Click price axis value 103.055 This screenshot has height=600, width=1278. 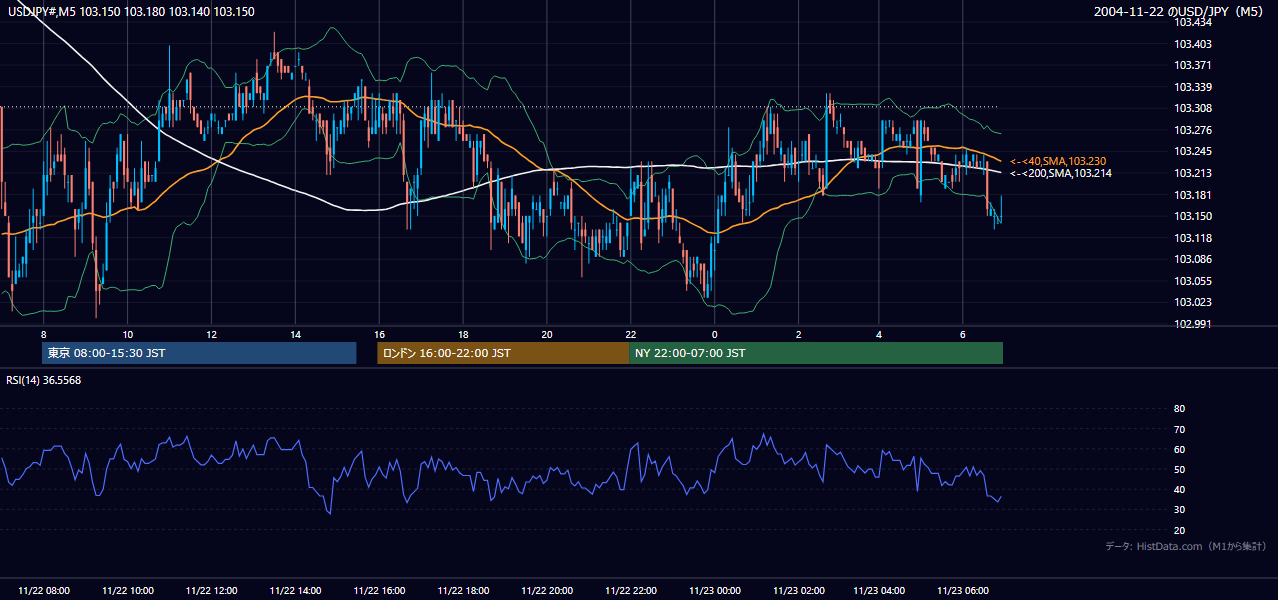click(x=1192, y=281)
